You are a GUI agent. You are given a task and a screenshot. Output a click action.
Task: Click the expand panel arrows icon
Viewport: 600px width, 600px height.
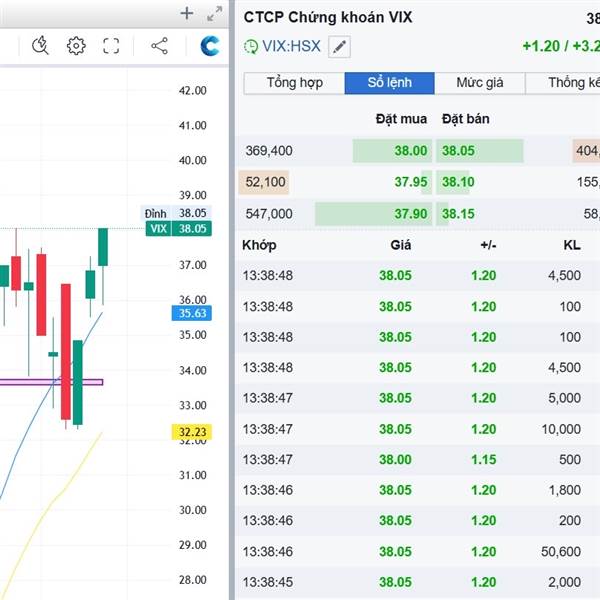(215, 14)
